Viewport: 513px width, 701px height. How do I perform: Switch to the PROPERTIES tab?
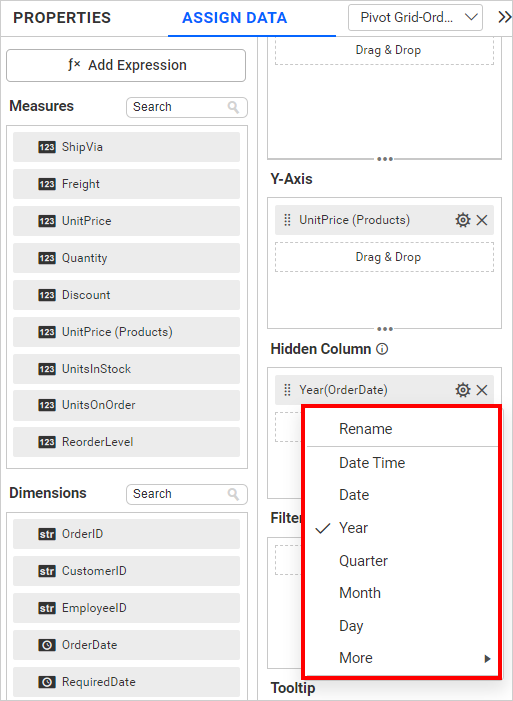click(62, 17)
